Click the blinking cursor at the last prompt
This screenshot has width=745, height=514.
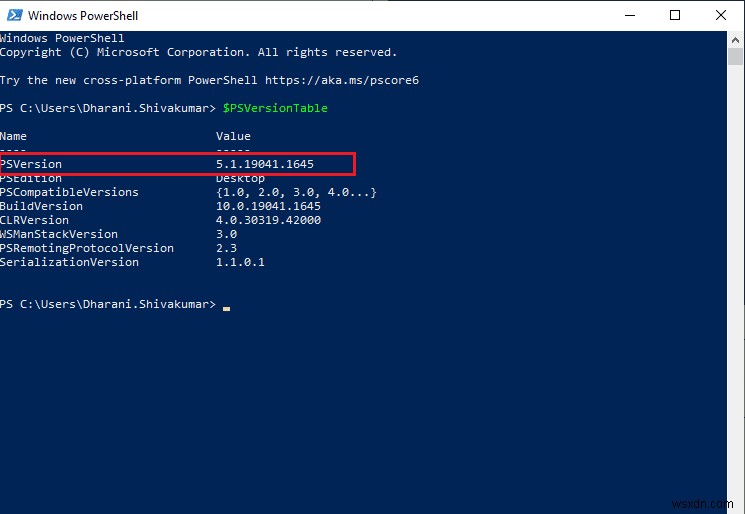227,308
